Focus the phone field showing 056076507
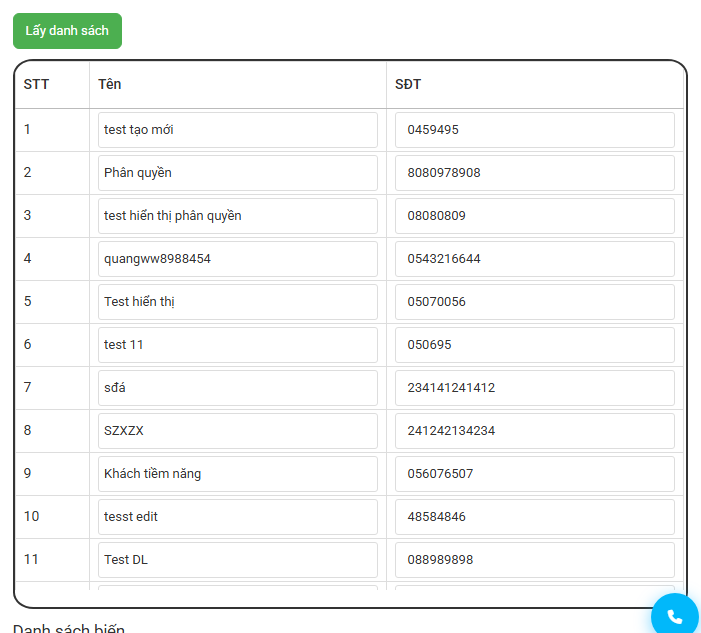The image size is (701, 633). coord(535,474)
